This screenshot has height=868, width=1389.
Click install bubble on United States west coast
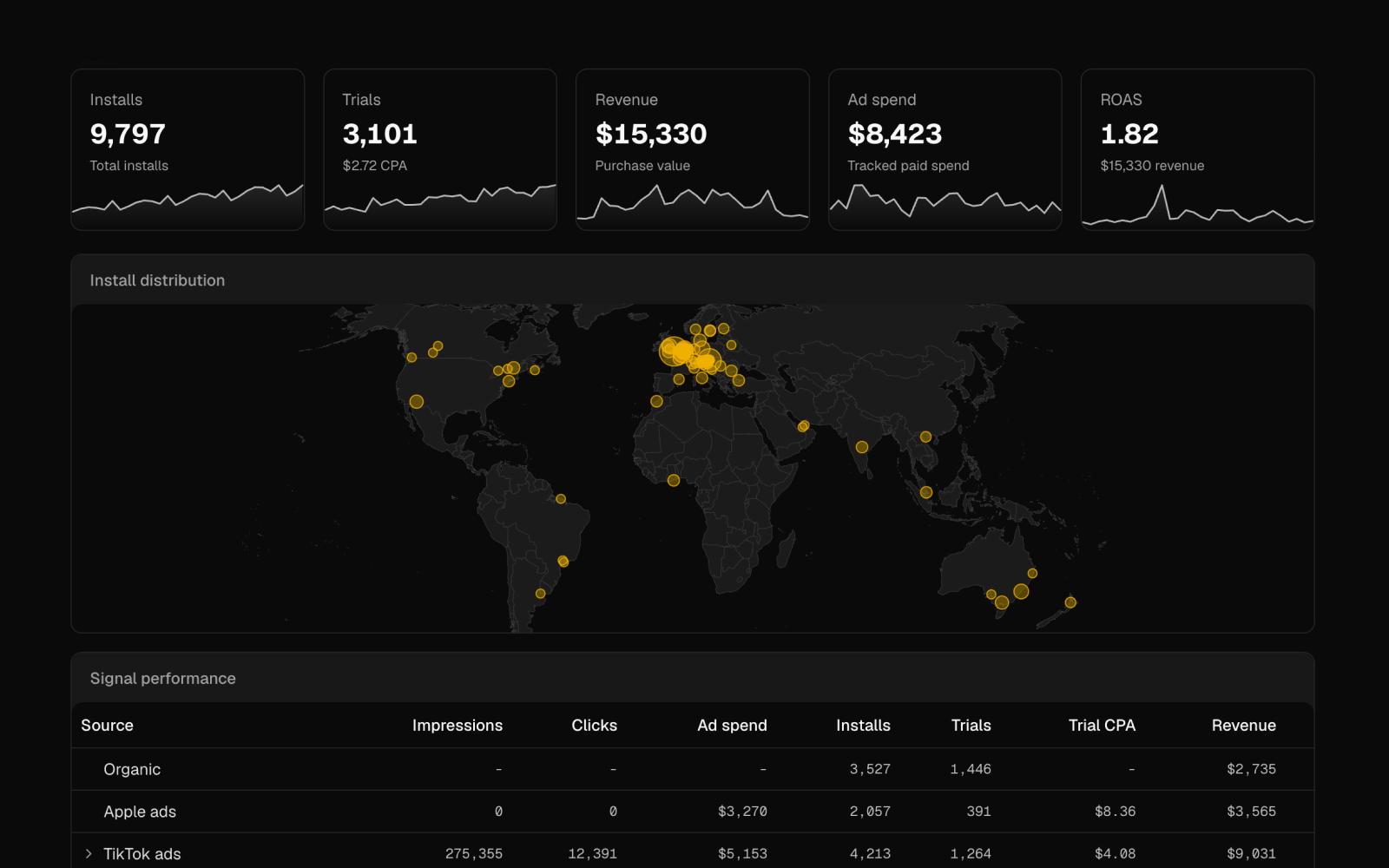(x=417, y=402)
